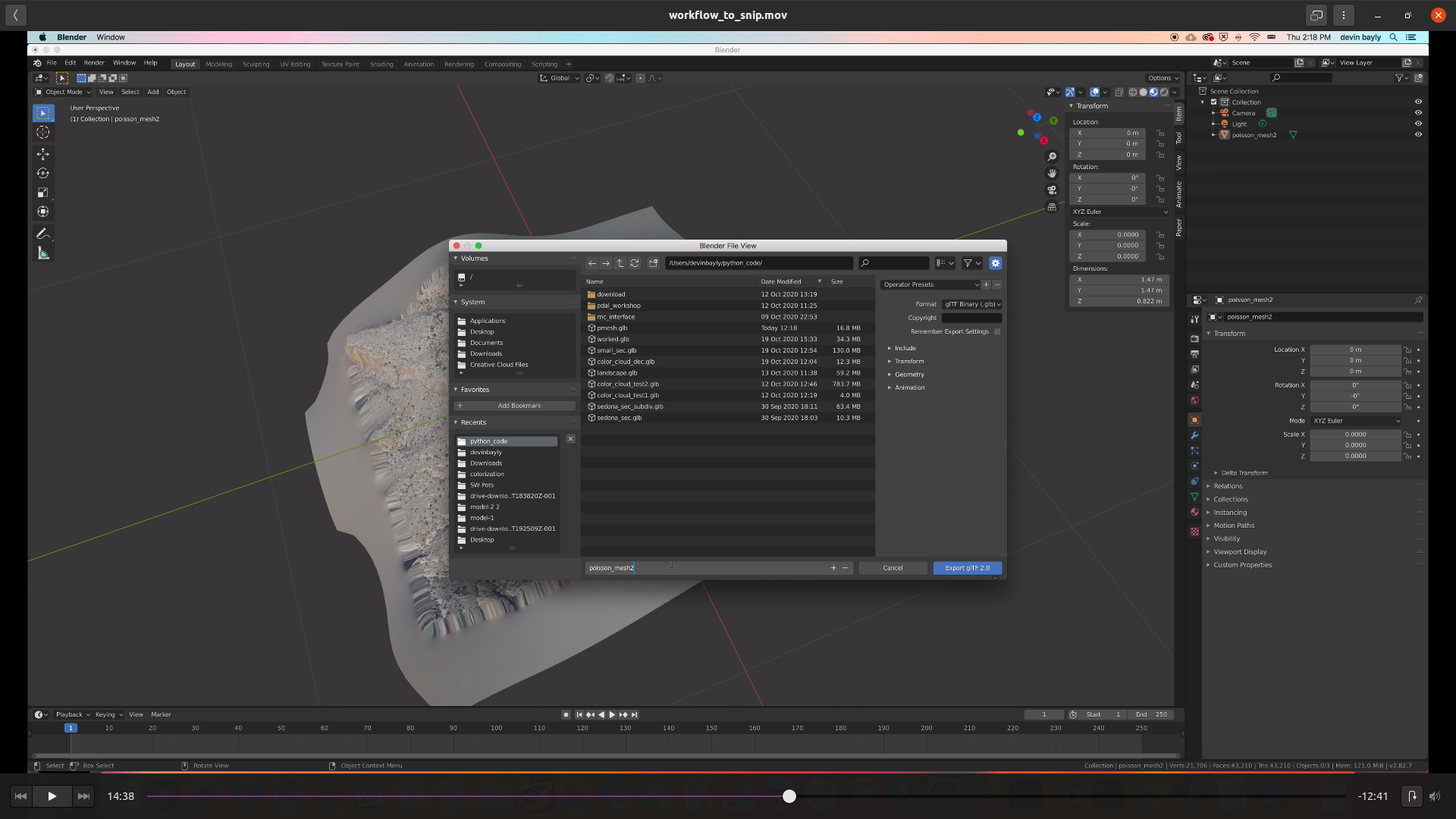Select the Annotate pencil tool
Viewport: 1456px width, 819px height.
pyautogui.click(x=43, y=234)
